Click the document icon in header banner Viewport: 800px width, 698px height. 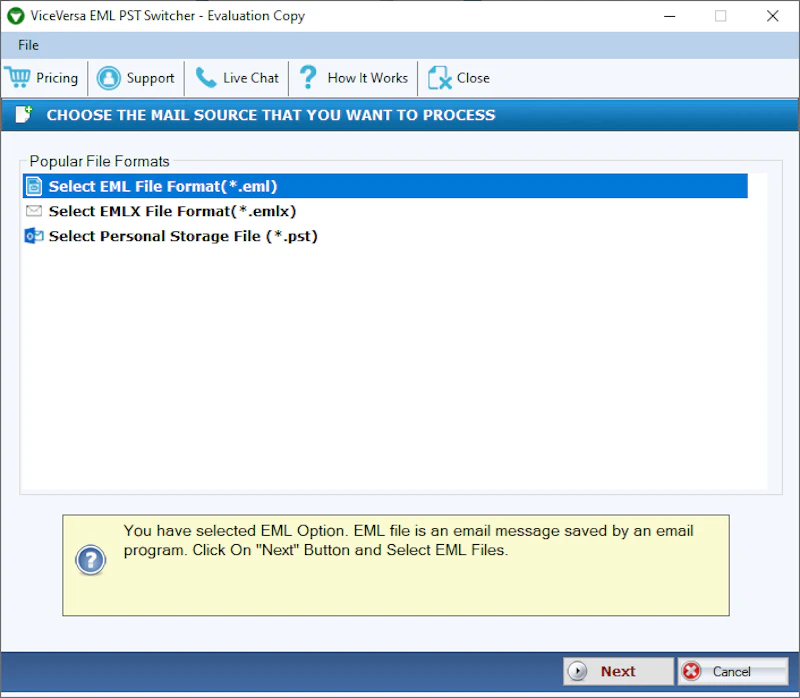click(23, 114)
